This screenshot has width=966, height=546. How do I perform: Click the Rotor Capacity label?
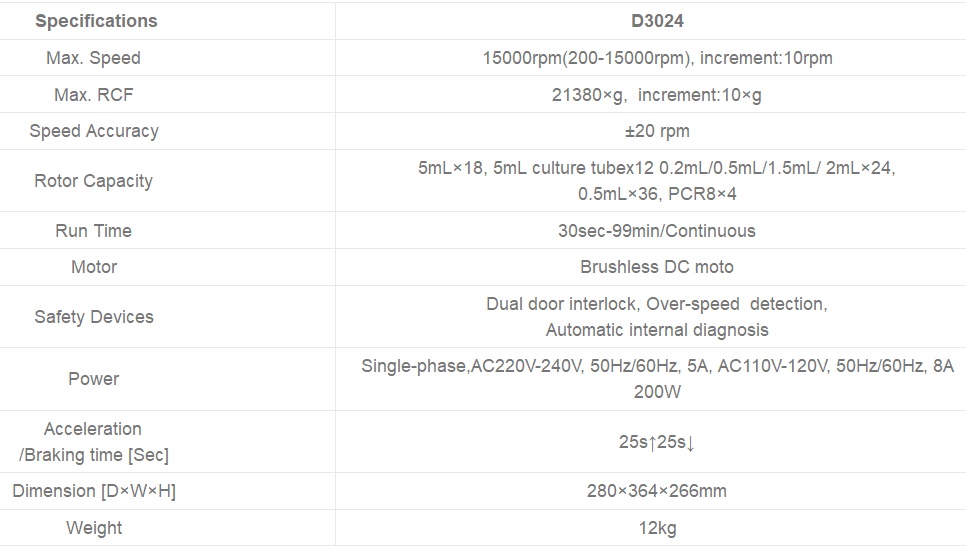(x=93, y=181)
